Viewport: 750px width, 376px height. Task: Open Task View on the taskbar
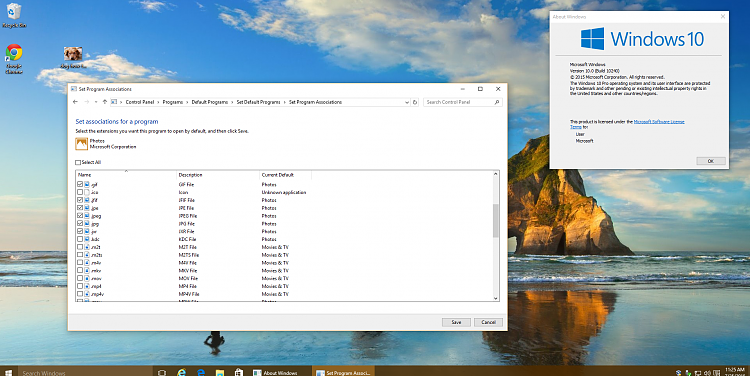(162, 373)
